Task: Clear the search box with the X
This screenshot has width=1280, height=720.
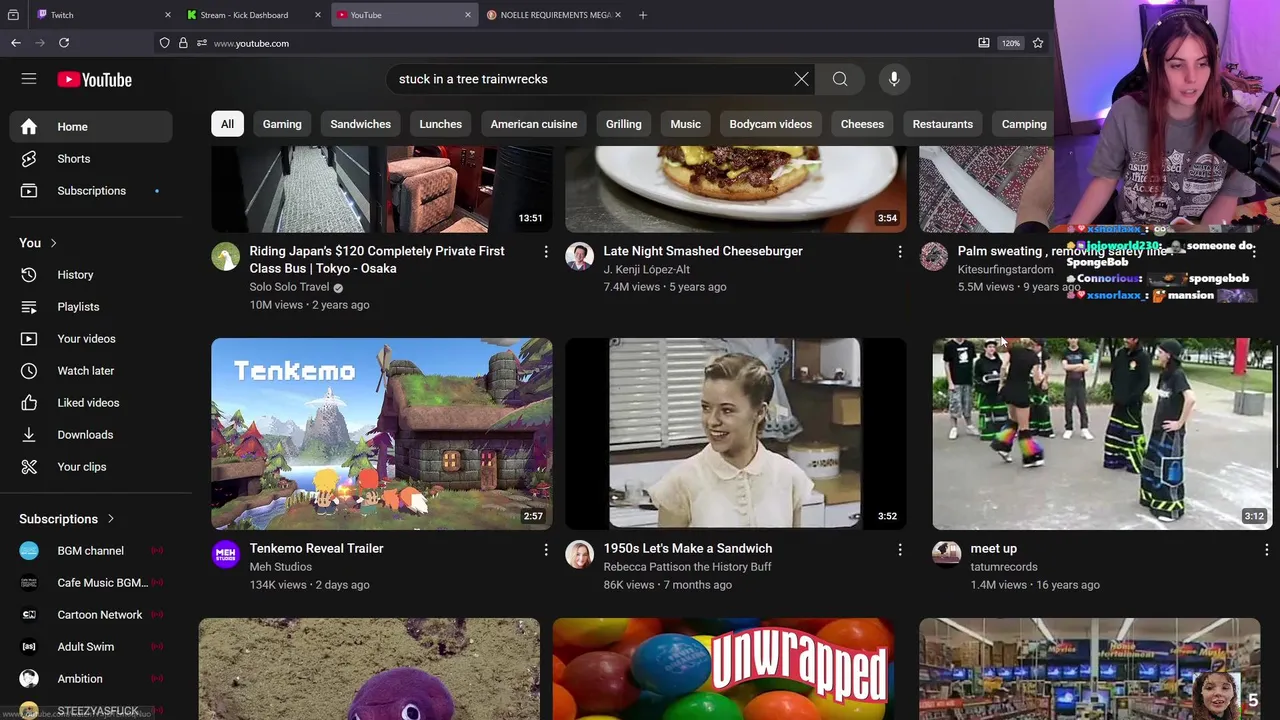Action: coord(801,79)
